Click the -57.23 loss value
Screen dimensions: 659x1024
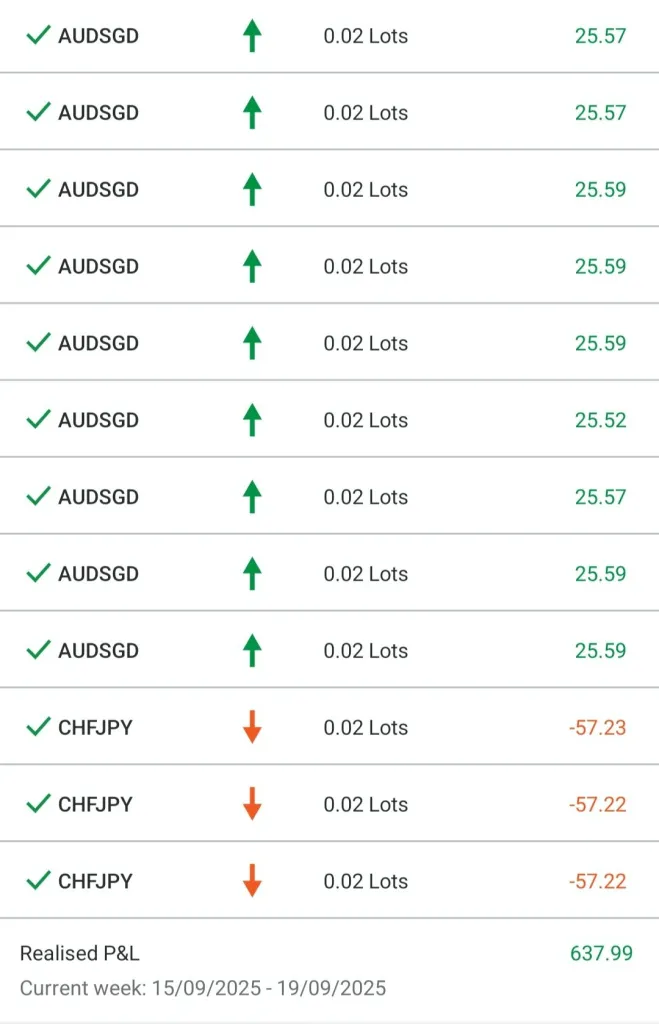click(597, 727)
